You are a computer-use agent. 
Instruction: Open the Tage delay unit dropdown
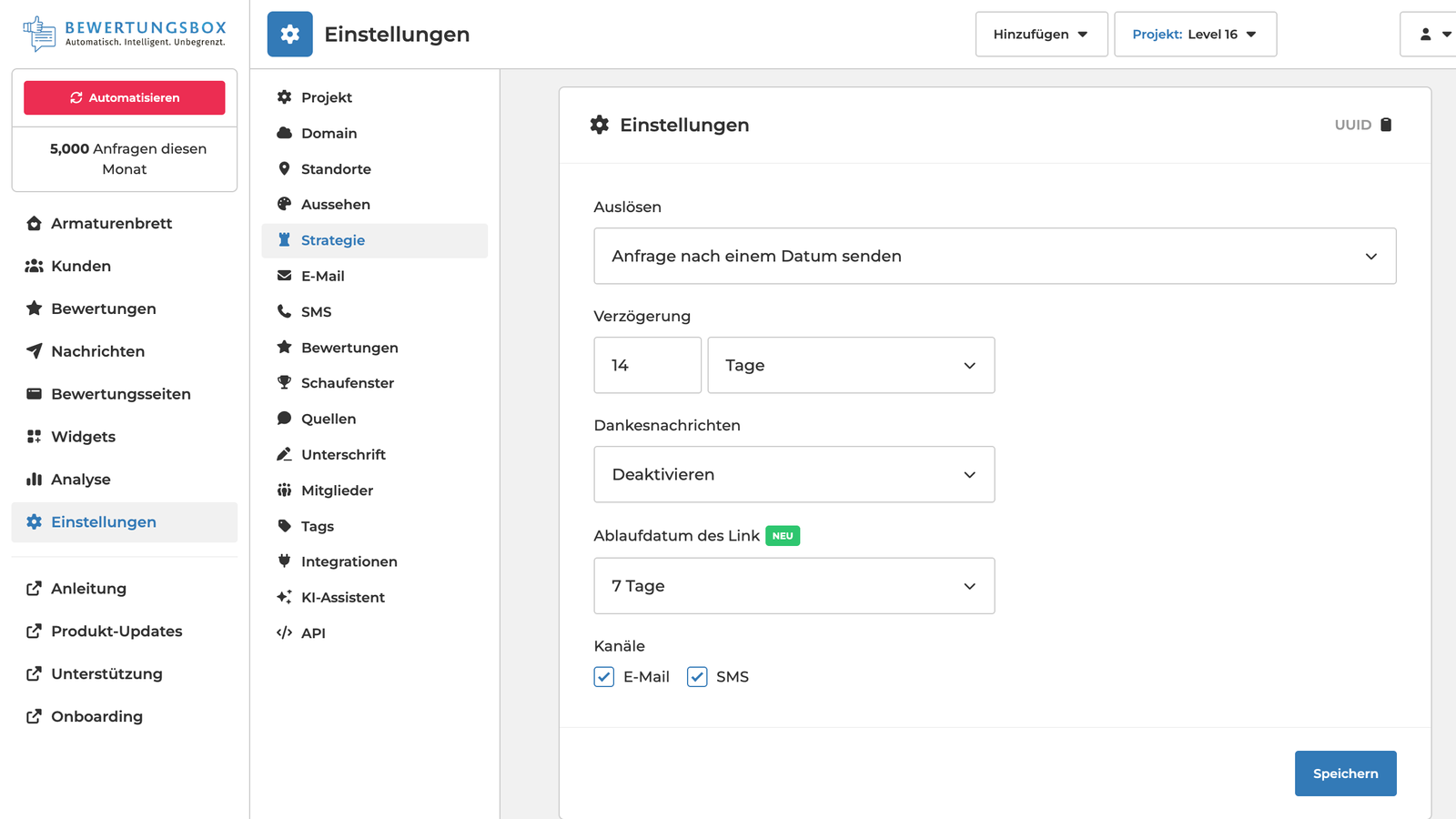point(850,365)
